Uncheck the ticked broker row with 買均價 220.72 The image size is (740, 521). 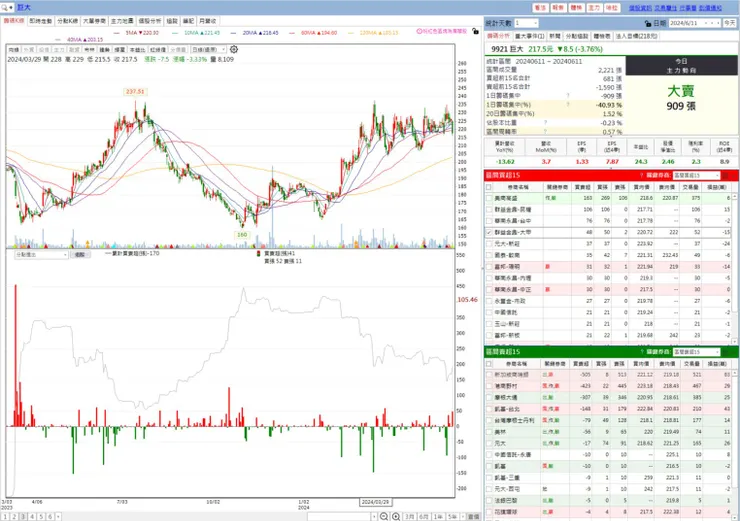coord(488,233)
